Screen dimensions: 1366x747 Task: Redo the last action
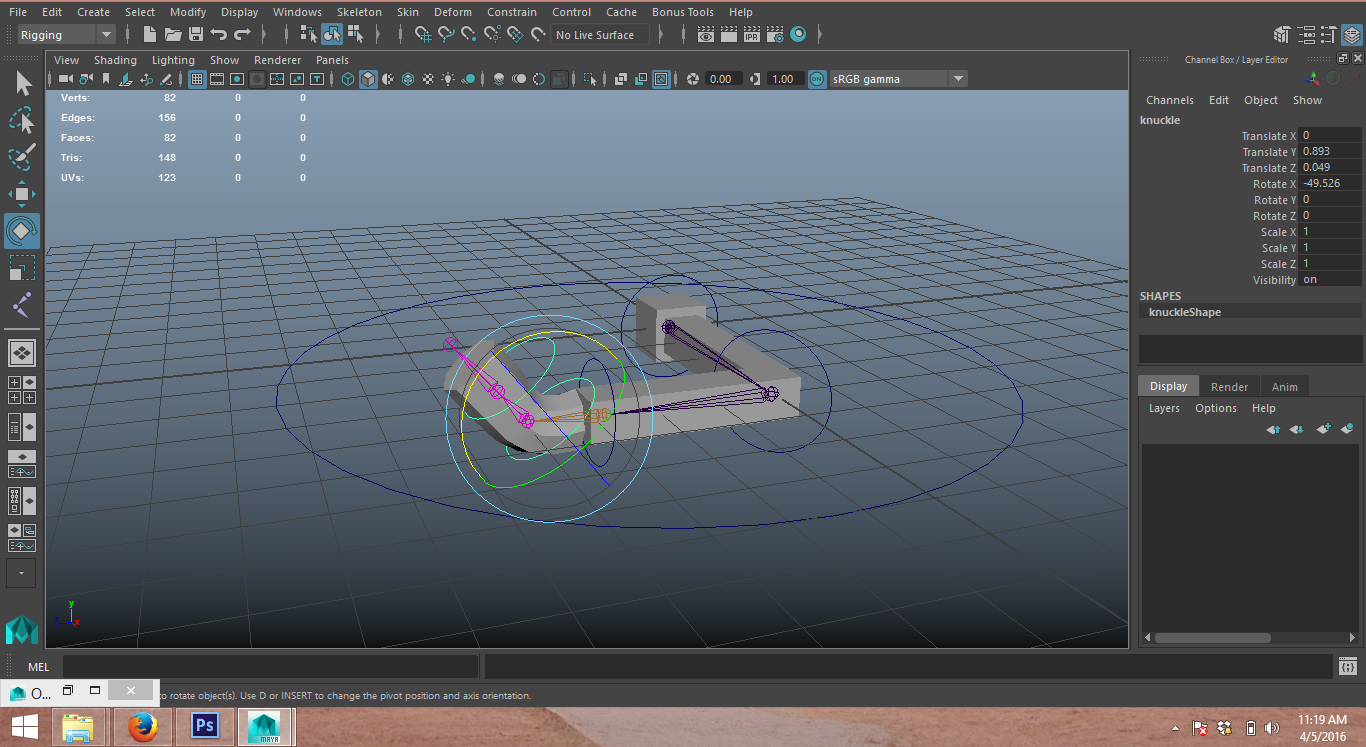click(x=242, y=35)
